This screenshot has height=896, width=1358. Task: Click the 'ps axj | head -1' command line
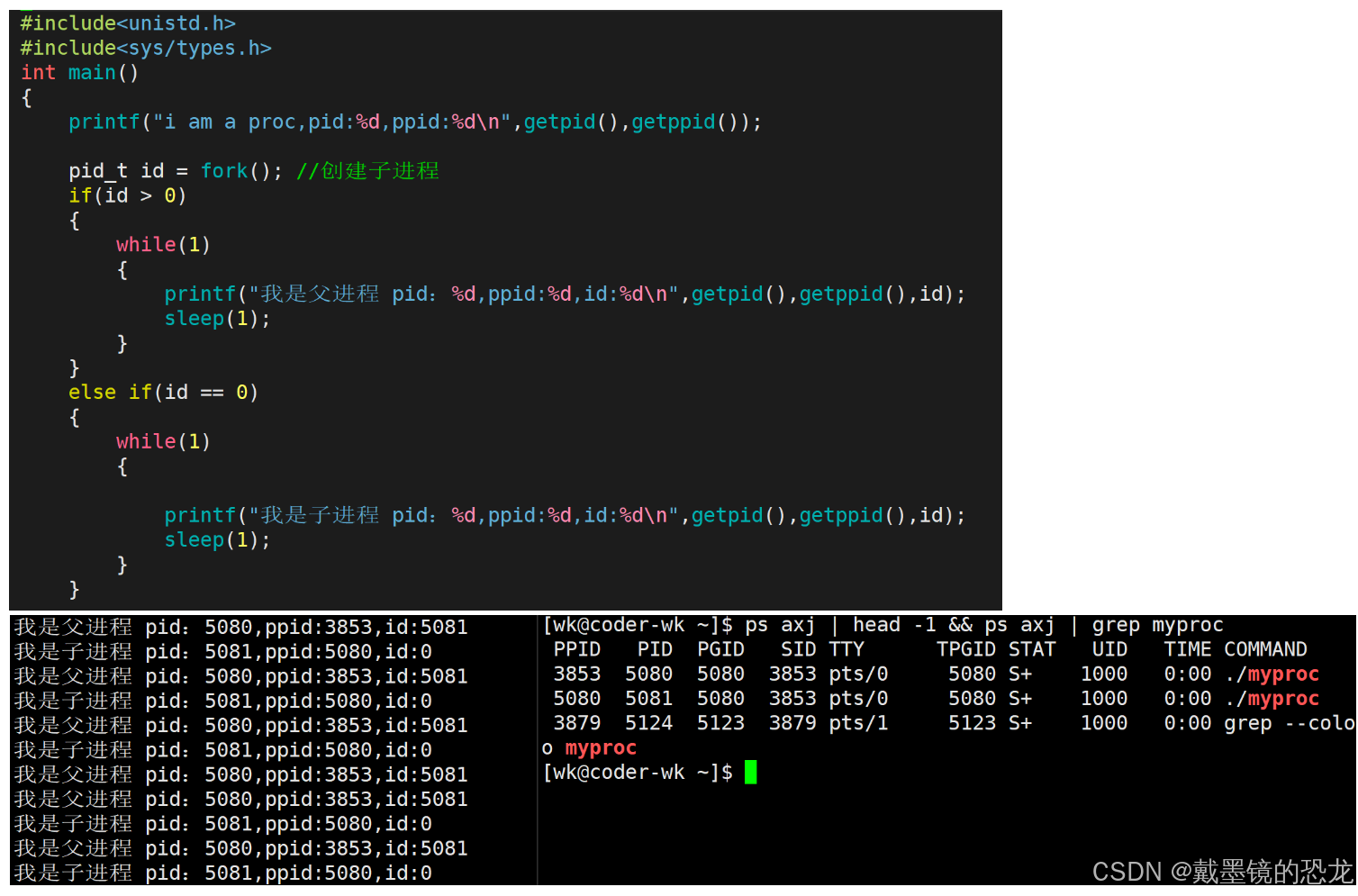[x=883, y=625]
